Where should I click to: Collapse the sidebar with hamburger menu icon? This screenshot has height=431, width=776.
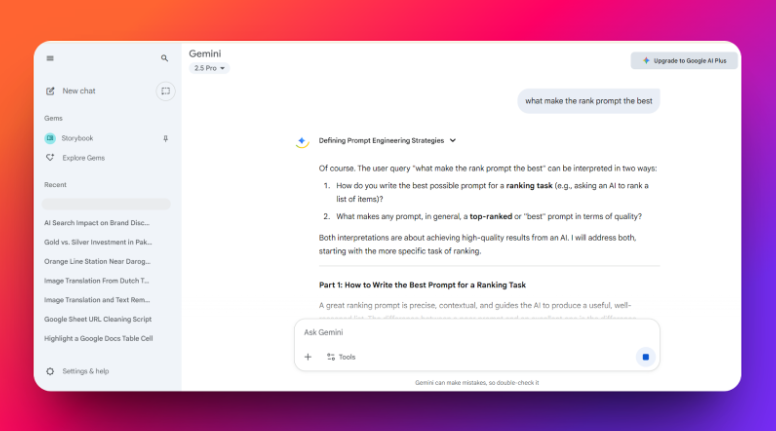(x=50, y=59)
